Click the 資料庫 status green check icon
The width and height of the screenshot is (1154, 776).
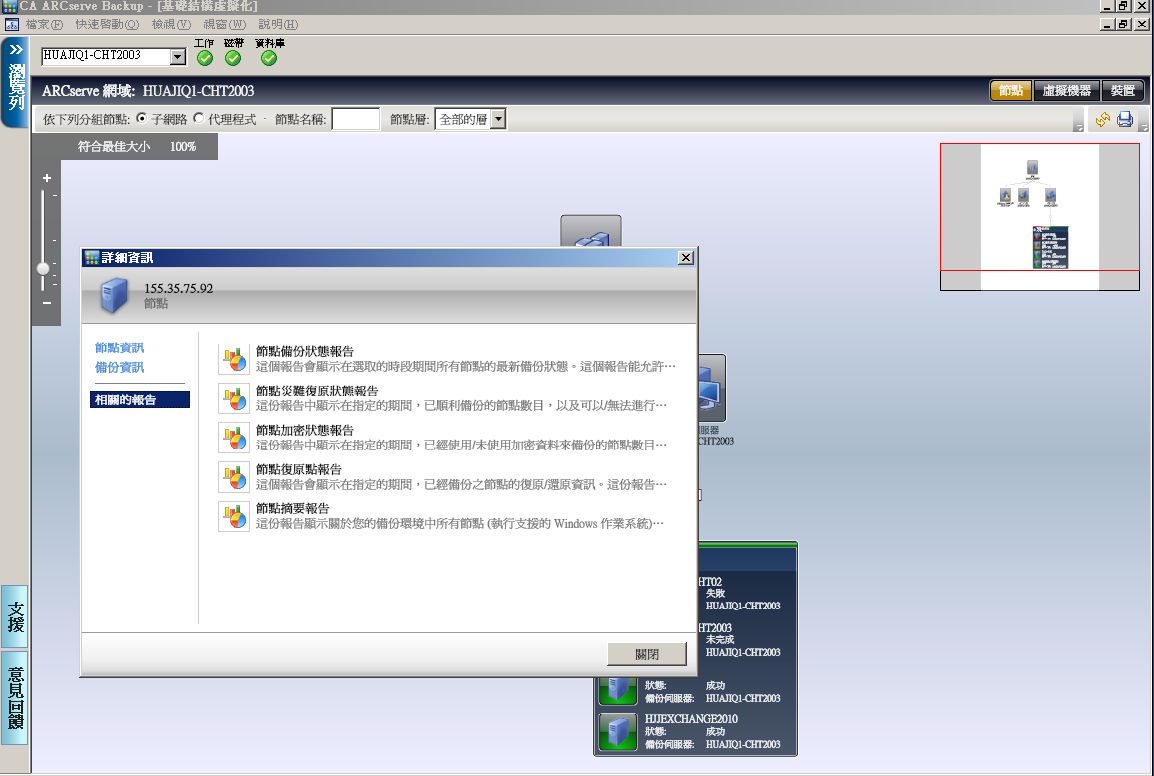coord(269,58)
